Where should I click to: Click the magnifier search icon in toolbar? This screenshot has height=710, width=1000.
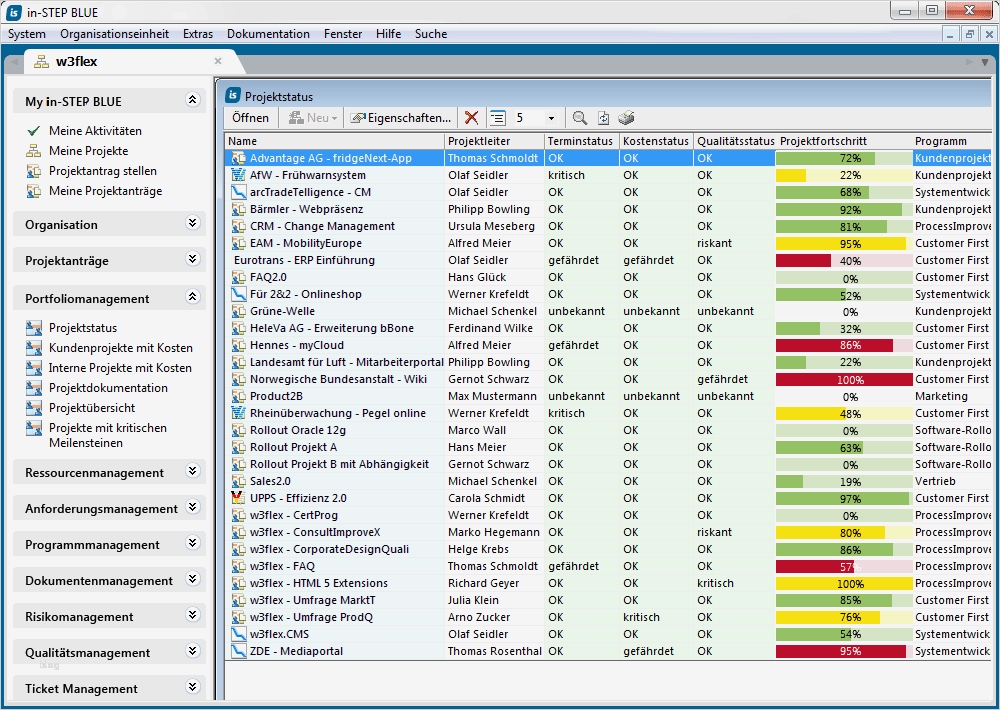pyautogui.click(x=580, y=118)
